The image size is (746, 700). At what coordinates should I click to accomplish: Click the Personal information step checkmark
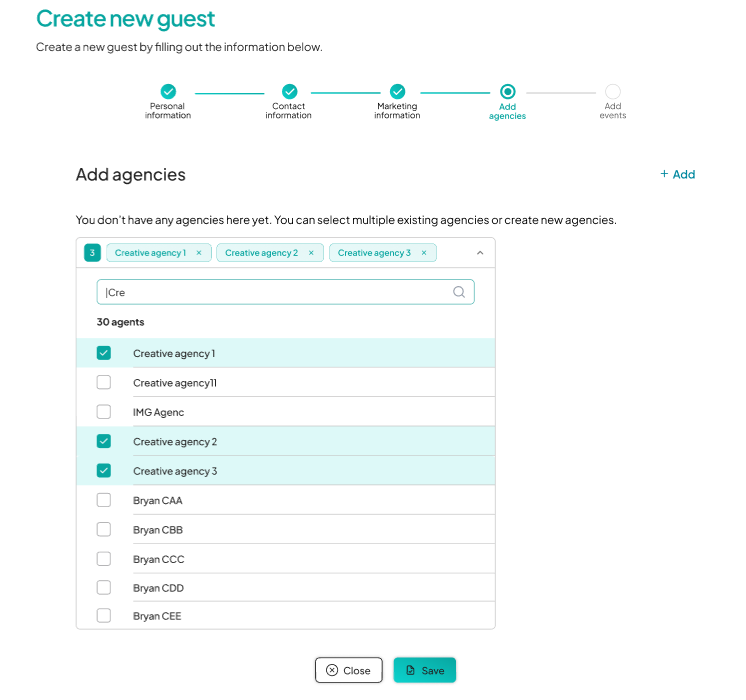click(x=168, y=91)
